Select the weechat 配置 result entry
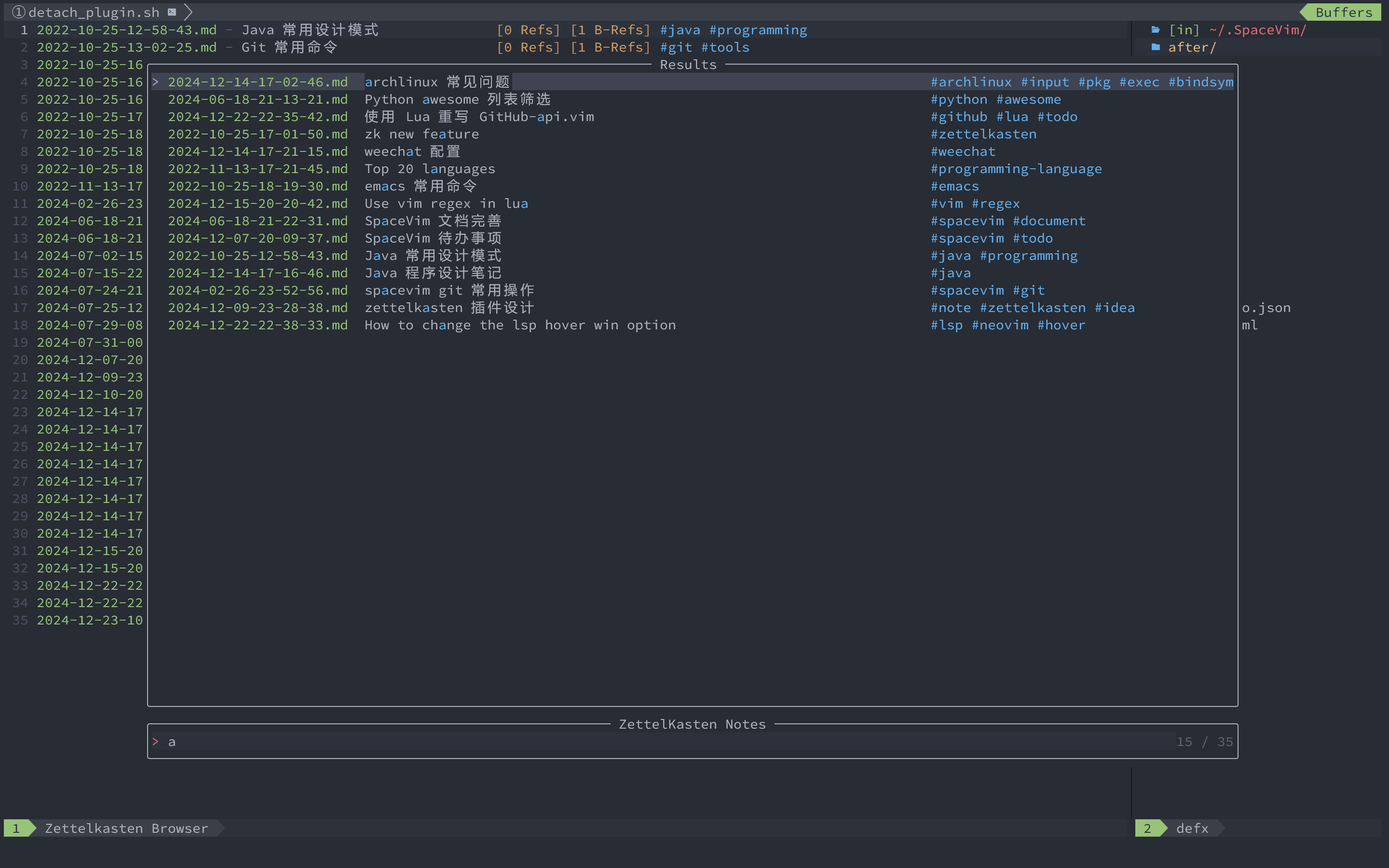 click(412, 151)
